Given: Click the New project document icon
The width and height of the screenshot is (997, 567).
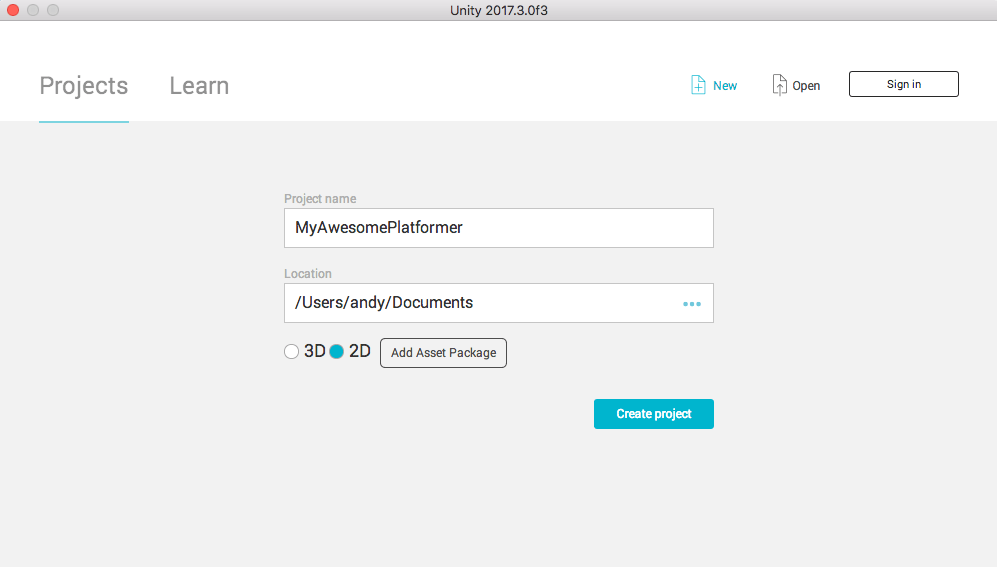Looking at the screenshot, I should click(698, 85).
